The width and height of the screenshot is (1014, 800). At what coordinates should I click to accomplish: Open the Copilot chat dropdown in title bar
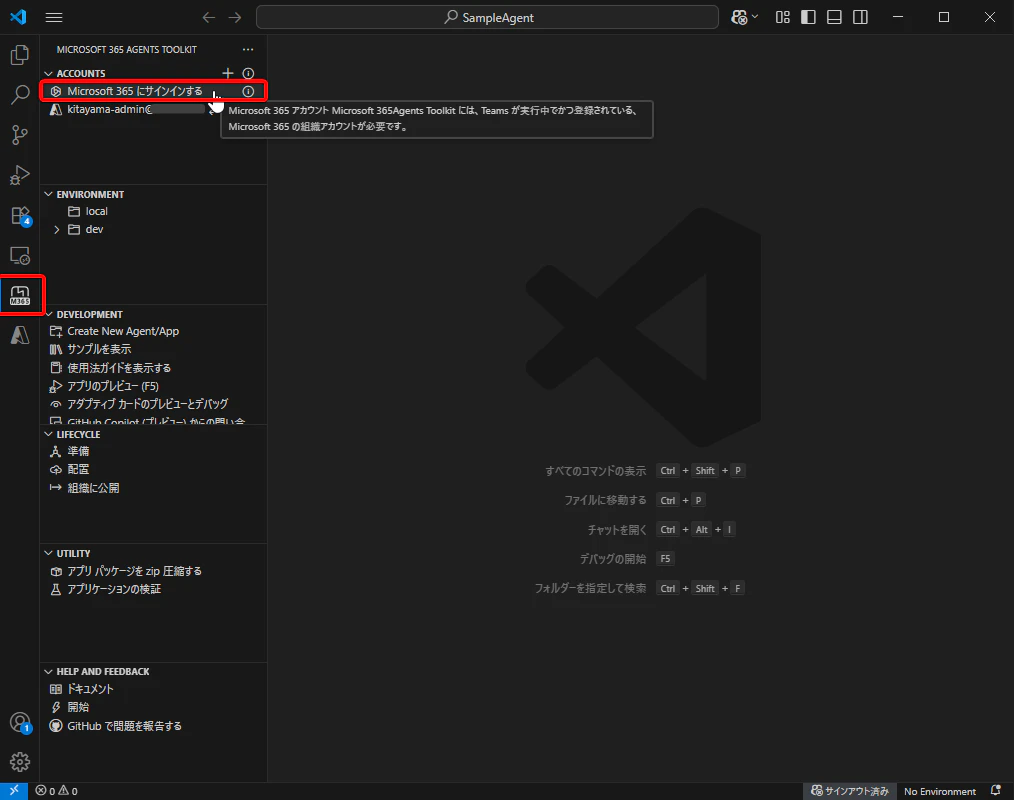pyautogui.click(x=744, y=17)
